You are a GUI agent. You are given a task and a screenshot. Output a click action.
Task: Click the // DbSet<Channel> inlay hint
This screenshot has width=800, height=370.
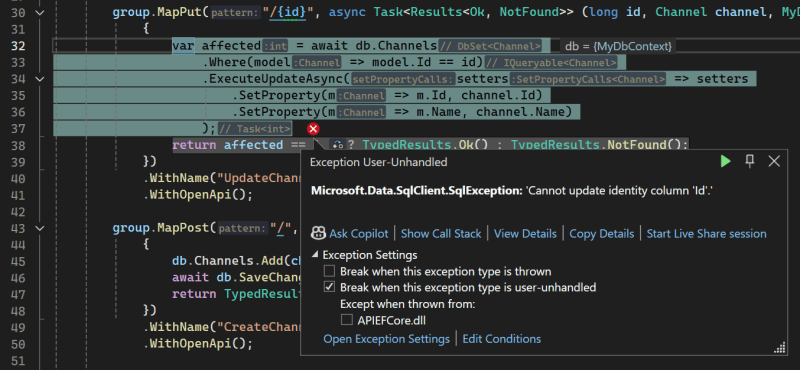[490, 46]
